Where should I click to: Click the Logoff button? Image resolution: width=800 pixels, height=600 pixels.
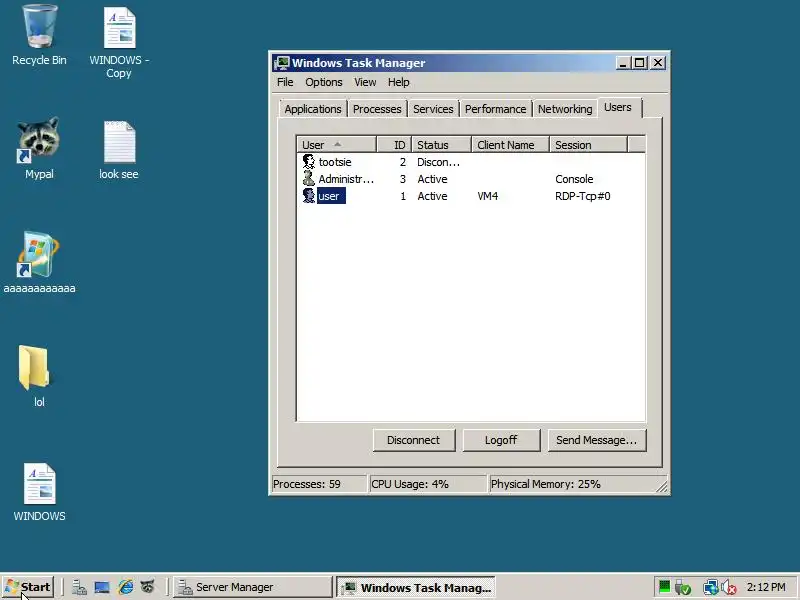pyautogui.click(x=501, y=440)
